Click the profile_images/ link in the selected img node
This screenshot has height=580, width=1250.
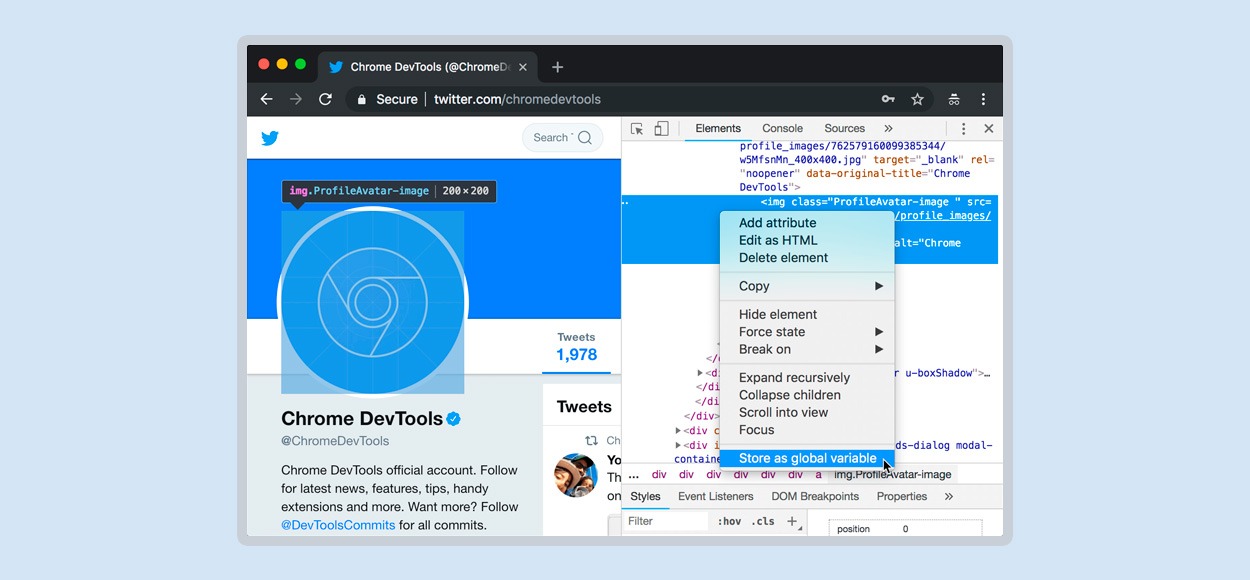pyautogui.click(x=943, y=215)
